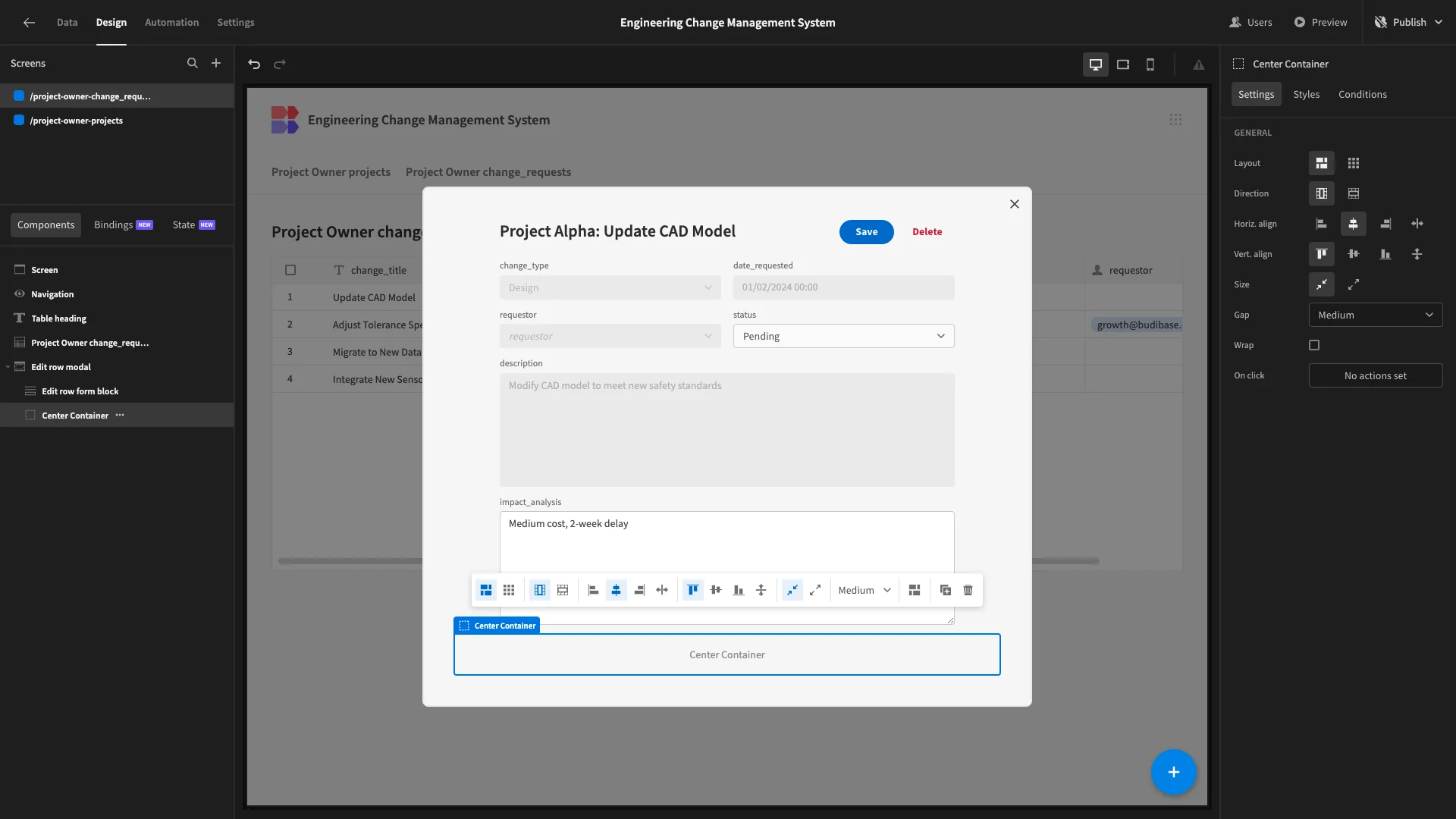Screen dimensions: 1456x819
Task: Add a new screen with plus icon
Action: (216, 64)
